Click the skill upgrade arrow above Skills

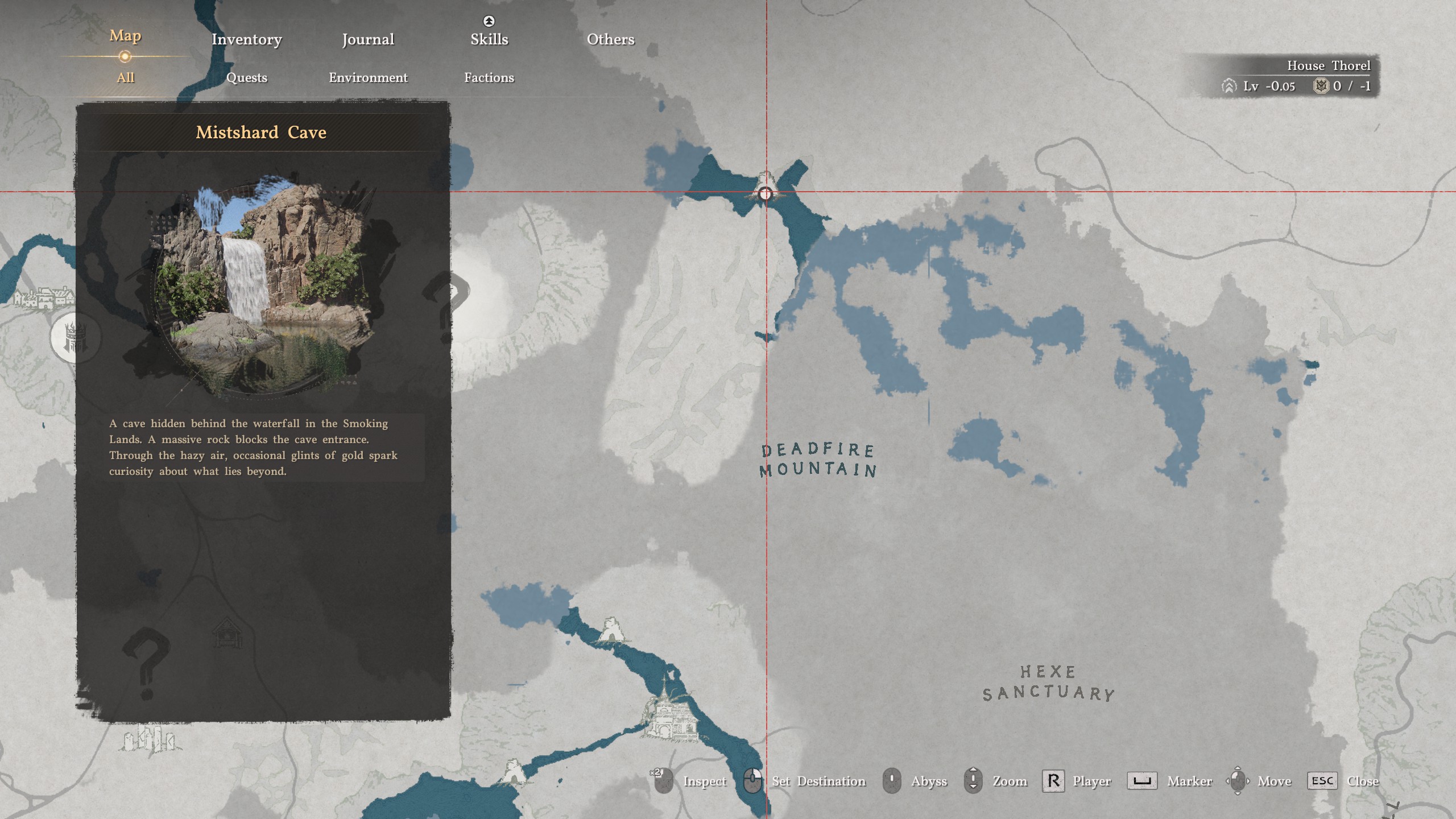489,21
